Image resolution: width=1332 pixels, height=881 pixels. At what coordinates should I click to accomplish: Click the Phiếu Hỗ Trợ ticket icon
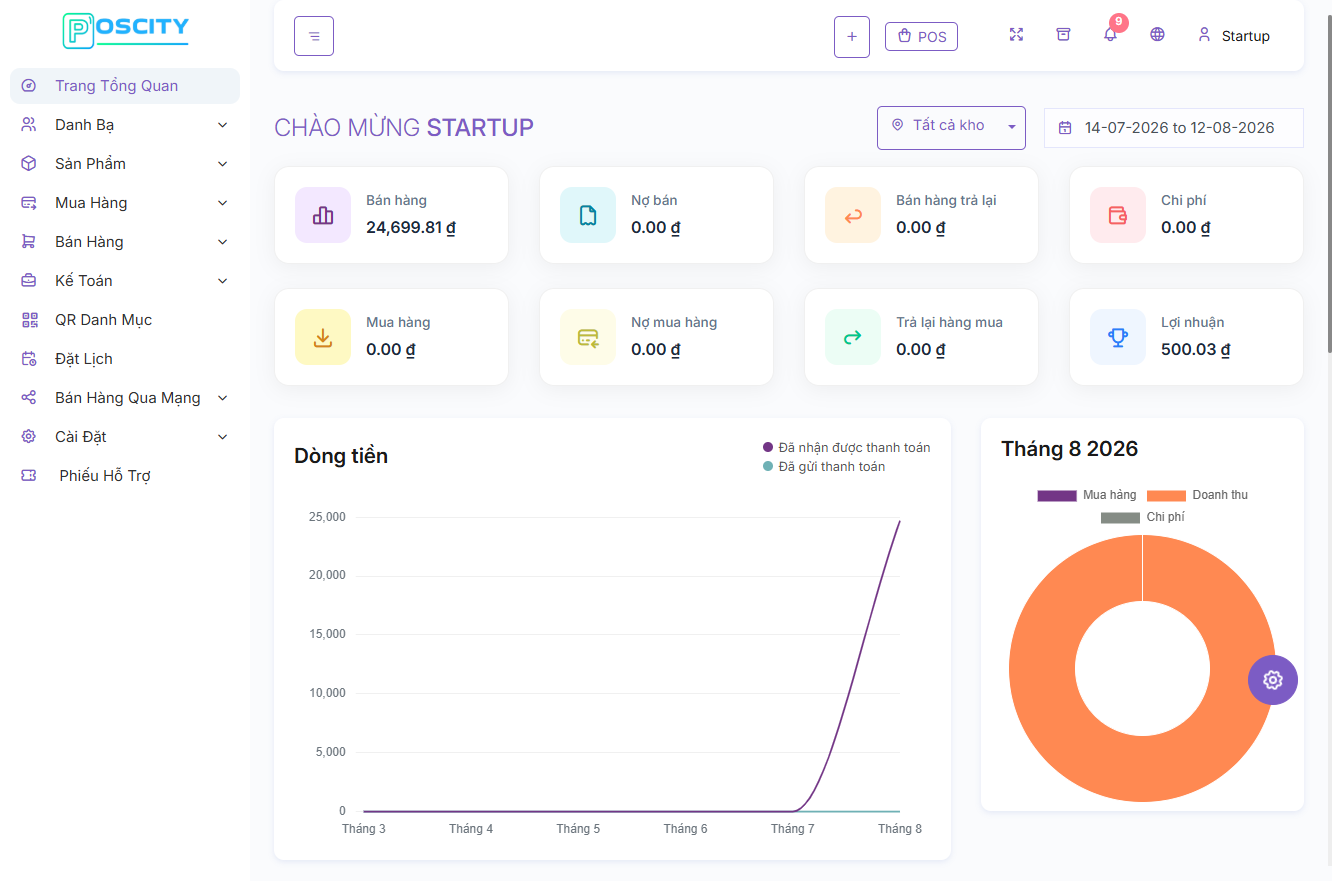pyautogui.click(x=29, y=476)
